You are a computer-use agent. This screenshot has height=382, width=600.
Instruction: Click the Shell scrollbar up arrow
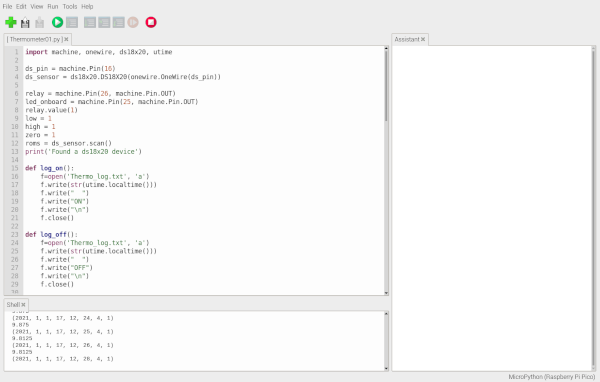(386, 314)
